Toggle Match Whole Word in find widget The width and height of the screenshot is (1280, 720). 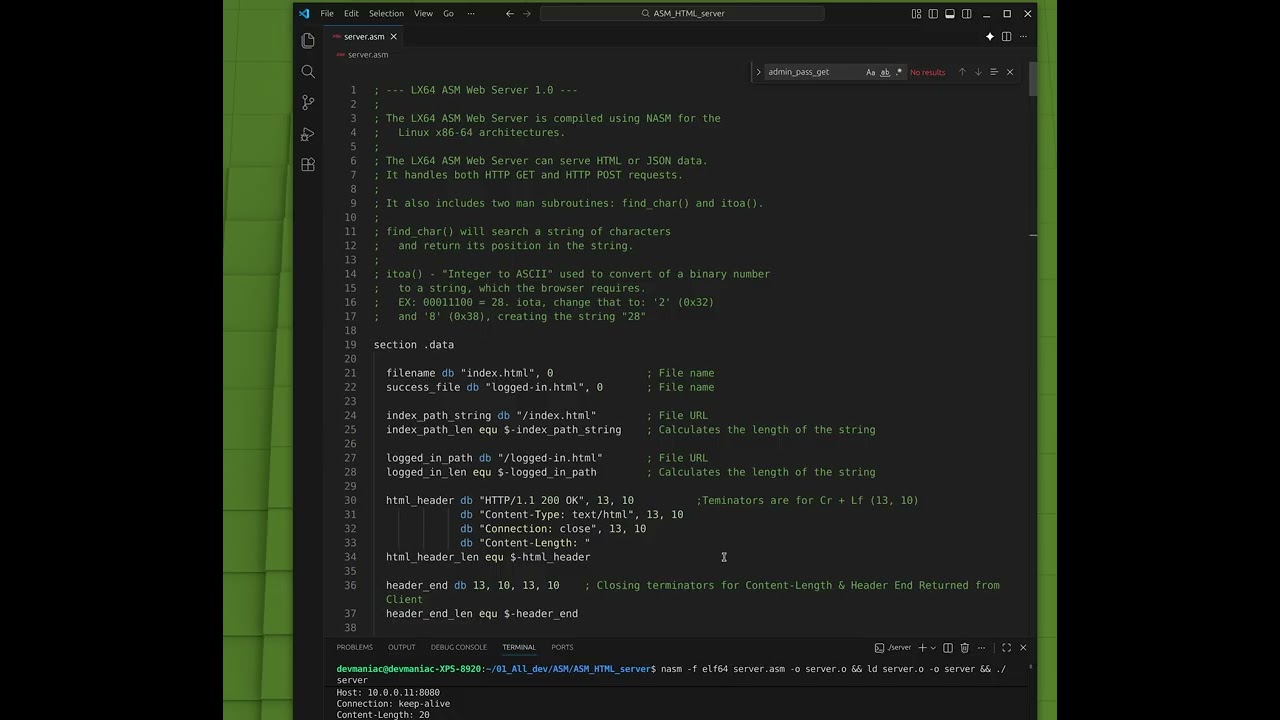coord(885,72)
